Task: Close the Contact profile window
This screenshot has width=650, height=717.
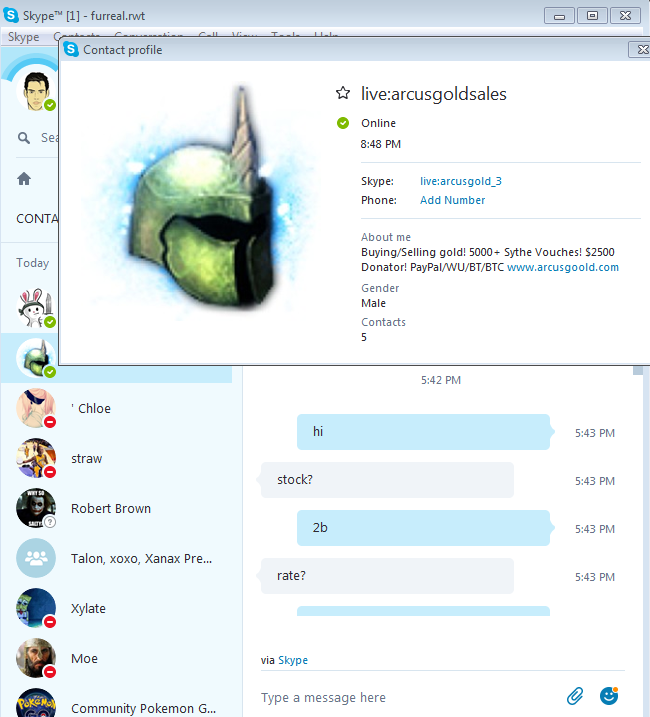Action: pyautogui.click(x=641, y=49)
